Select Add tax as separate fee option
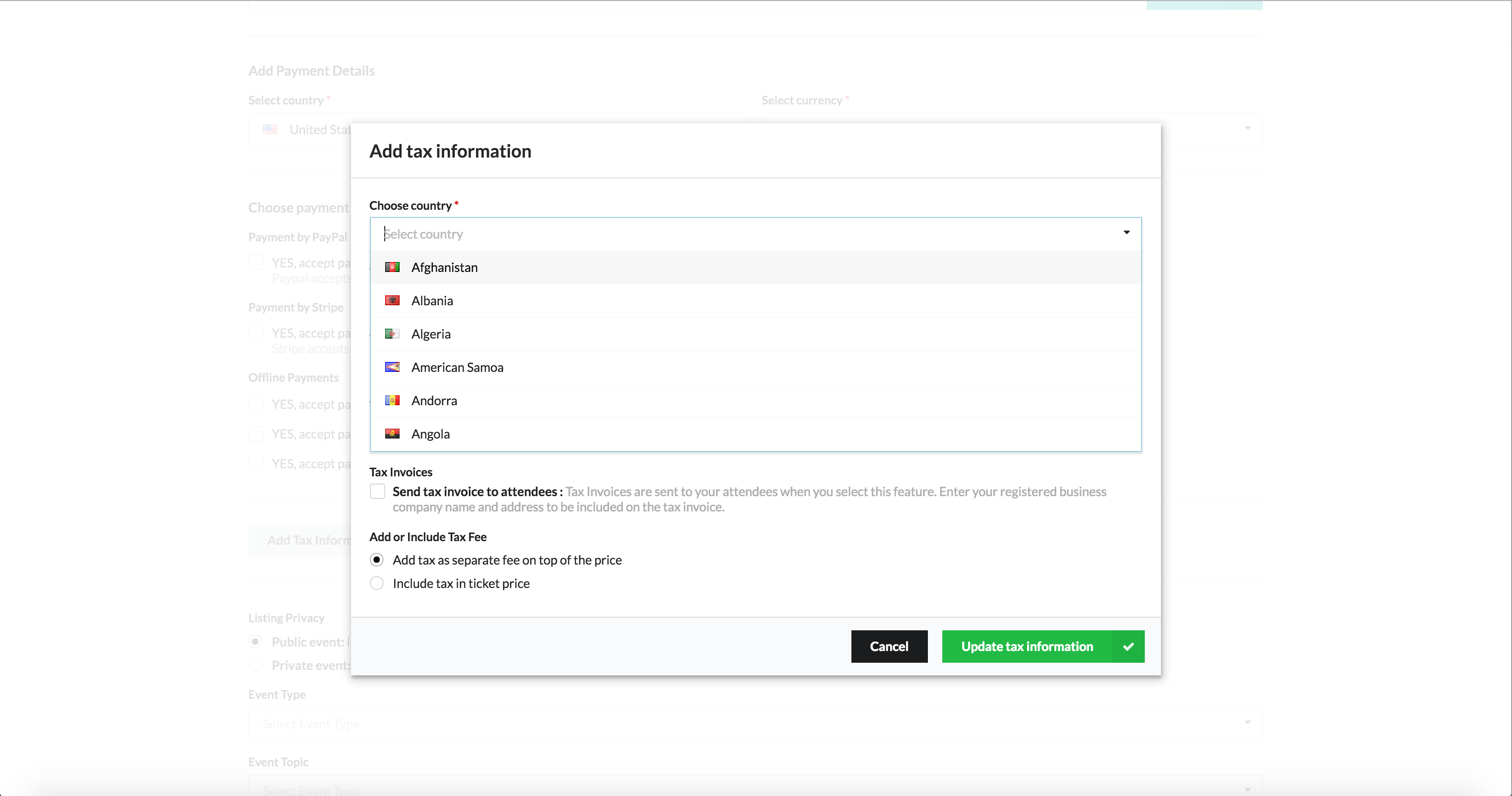Screen dimensions: 1512x796 377,560
